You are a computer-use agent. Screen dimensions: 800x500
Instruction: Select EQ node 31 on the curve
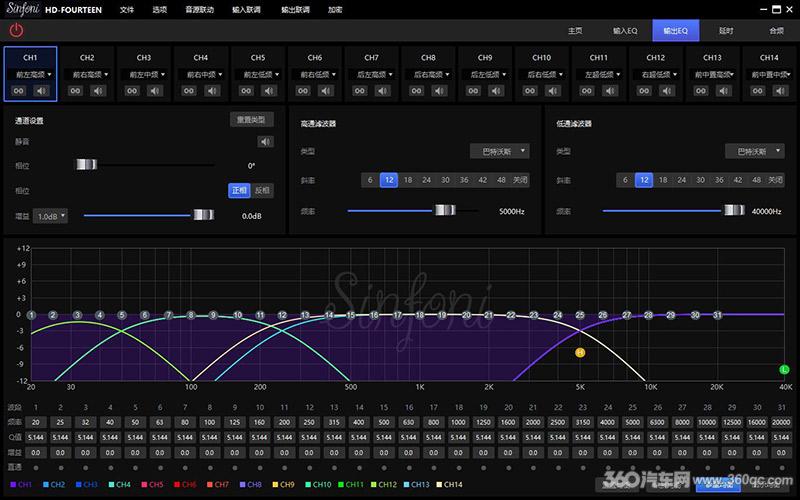coord(717,315)
